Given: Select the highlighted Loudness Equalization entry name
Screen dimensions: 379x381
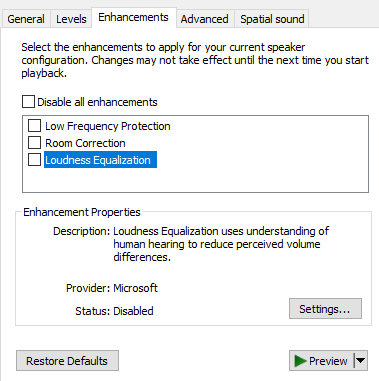Looking at the screenshot, I should point(100,160).
